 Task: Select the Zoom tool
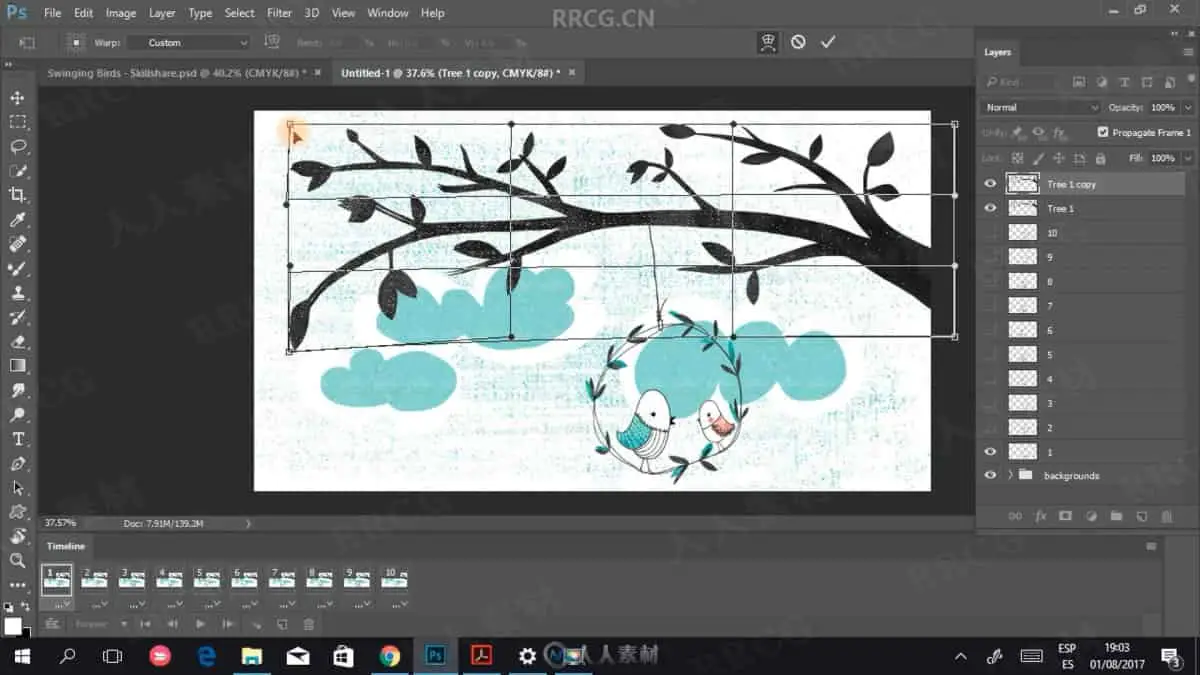(x=17, y=561)
